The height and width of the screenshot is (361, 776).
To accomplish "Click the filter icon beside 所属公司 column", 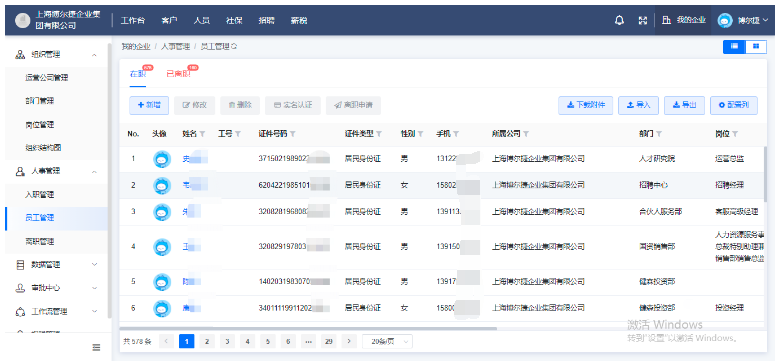I will coord(526,134).
